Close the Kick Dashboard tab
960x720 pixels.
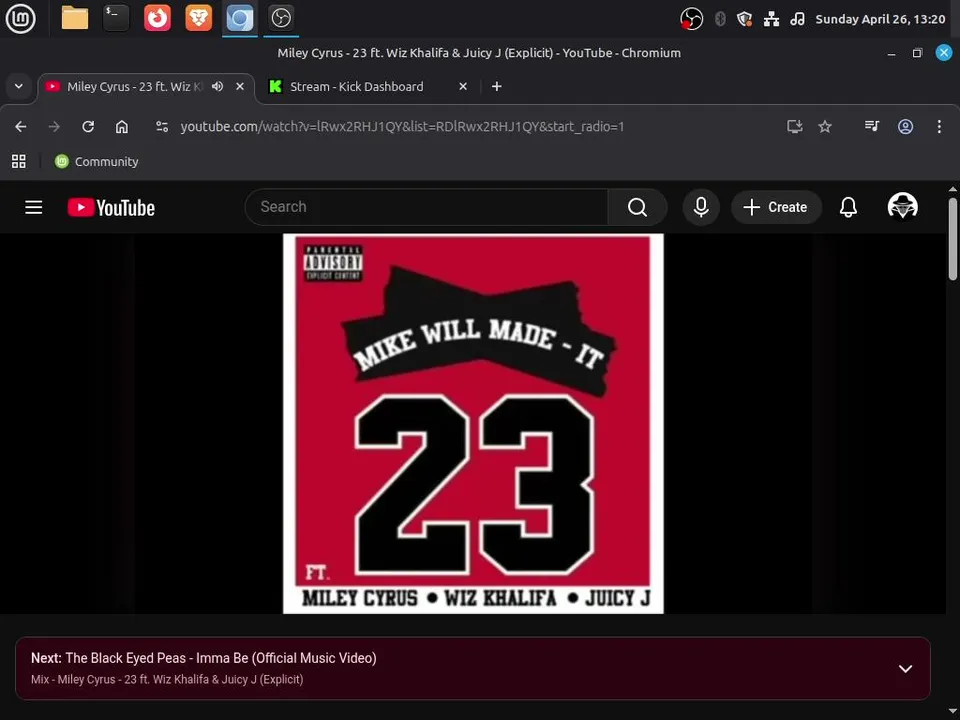[463, 86]
